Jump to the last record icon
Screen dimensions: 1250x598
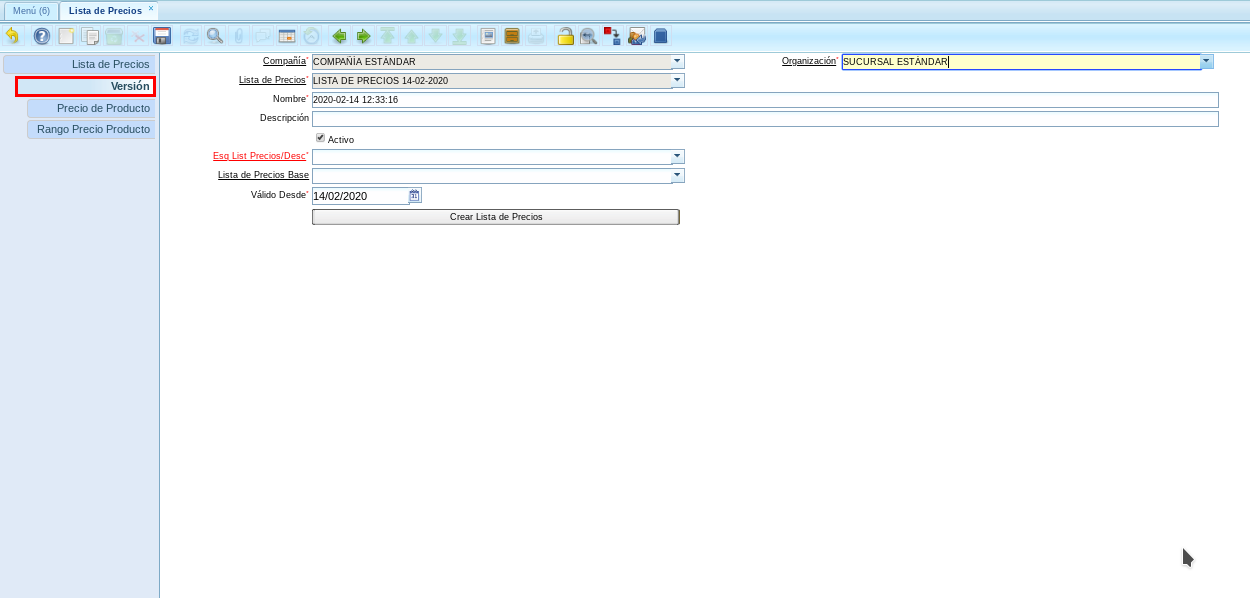click(459, 36)
